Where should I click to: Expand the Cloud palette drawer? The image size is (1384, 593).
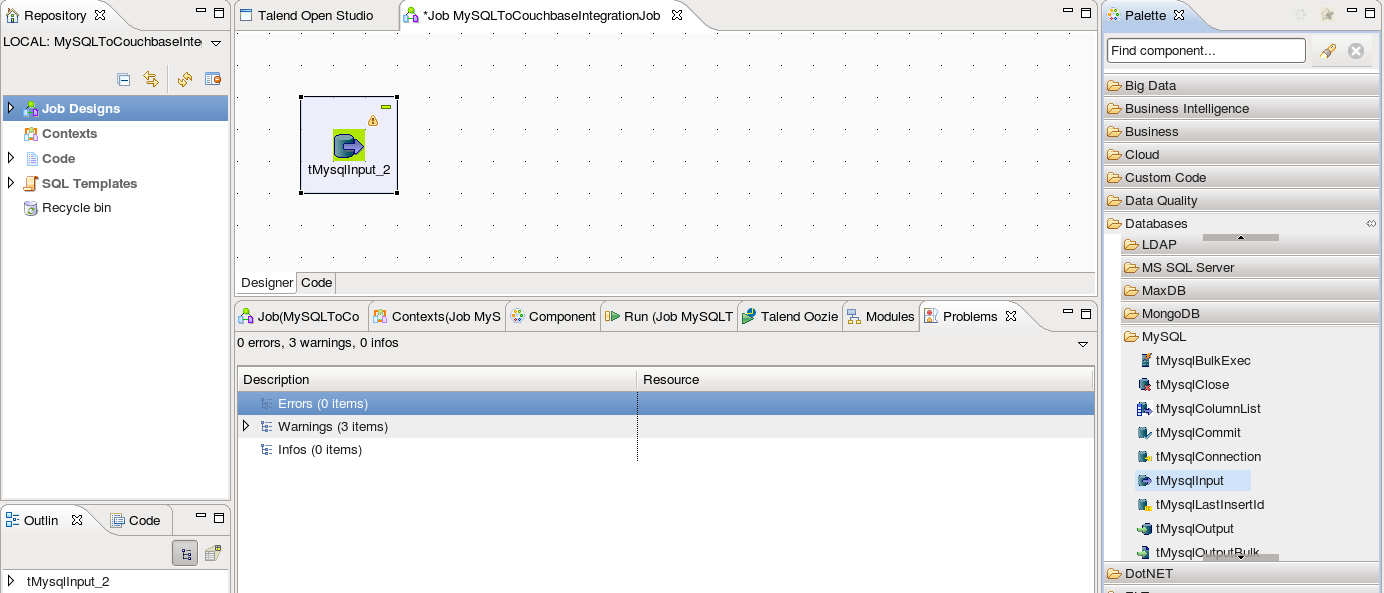click(x=1242, y=155)
